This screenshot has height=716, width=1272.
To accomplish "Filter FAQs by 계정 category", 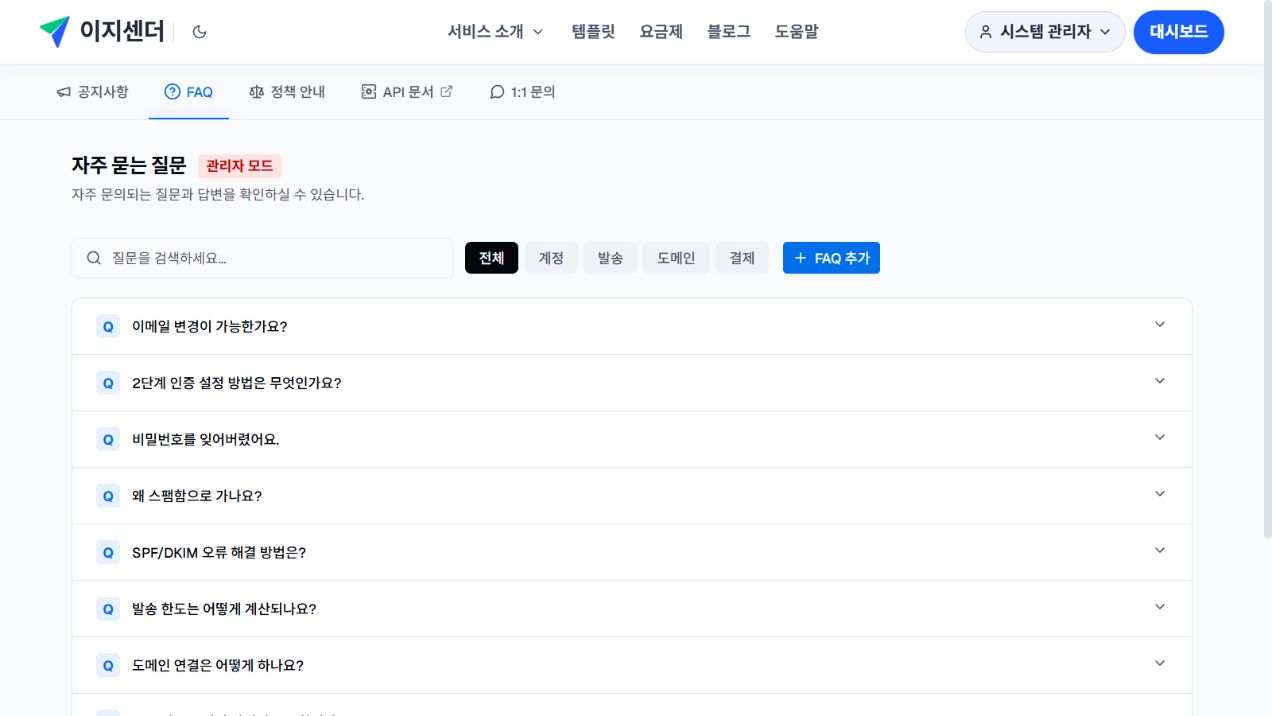I will [x=551, y=258].
